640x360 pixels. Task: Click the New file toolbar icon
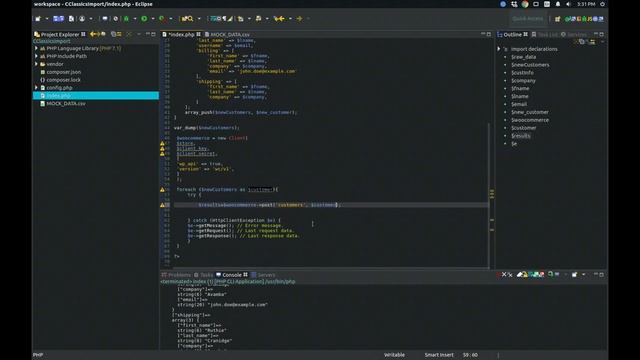[x=38, y=19]
